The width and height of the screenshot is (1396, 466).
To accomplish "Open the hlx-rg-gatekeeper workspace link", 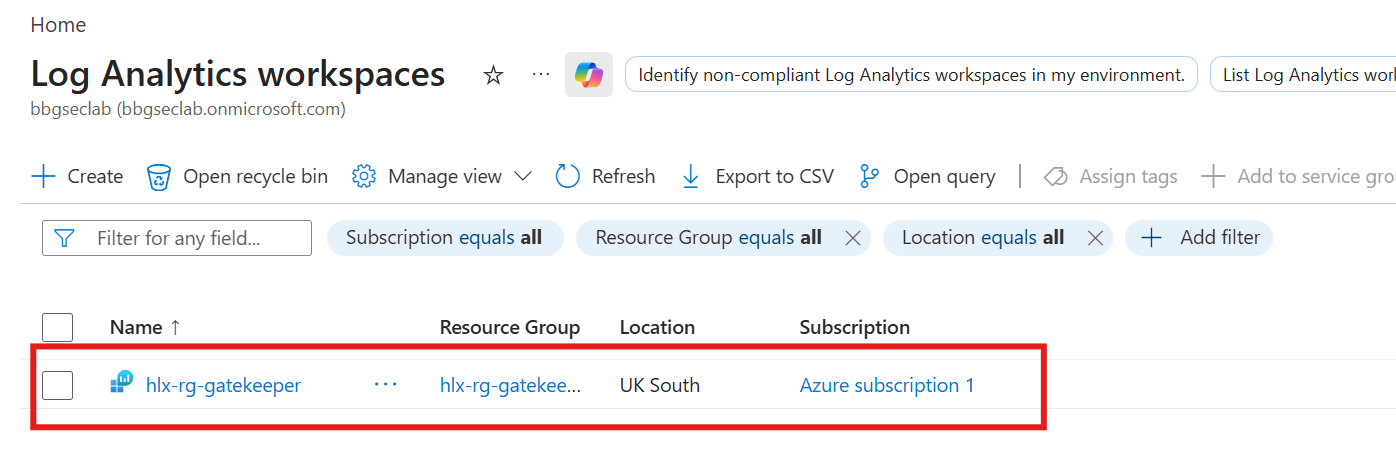I will pos(223,385).
